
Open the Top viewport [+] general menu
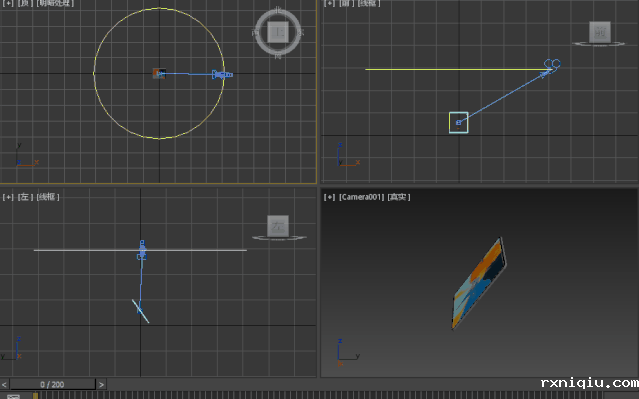tap(7, 3)
